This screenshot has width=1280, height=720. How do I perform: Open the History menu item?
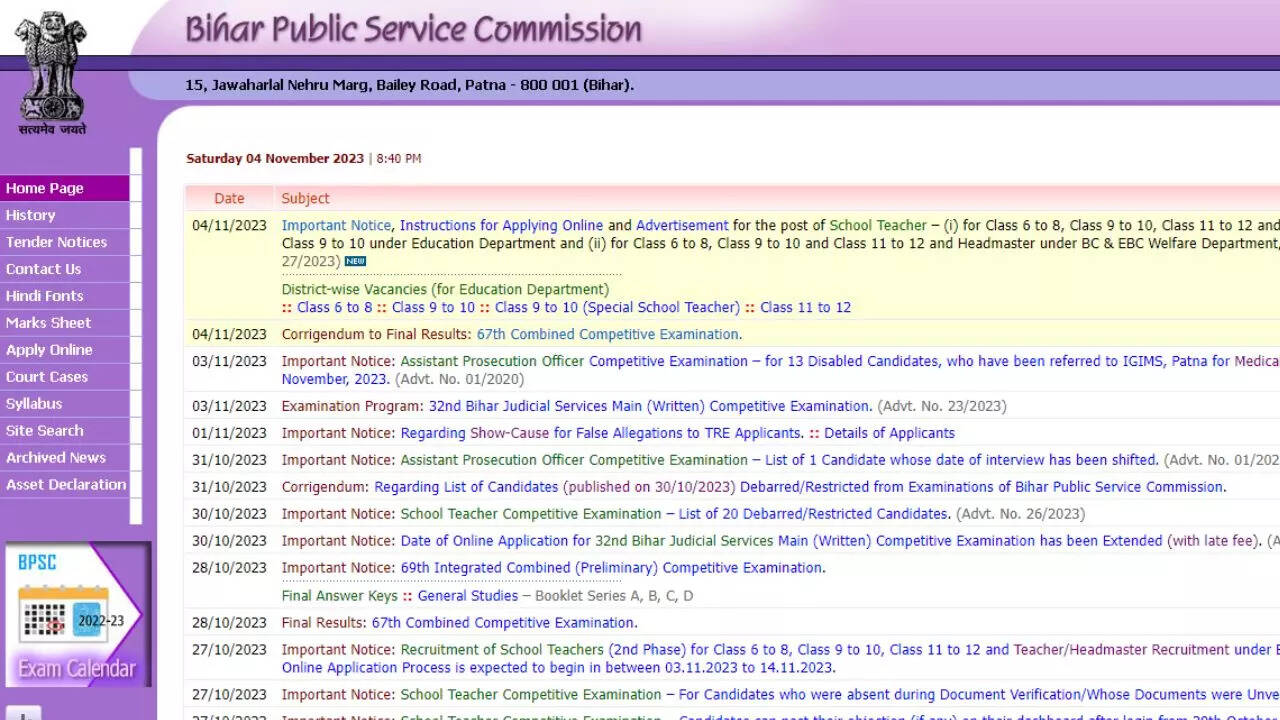[31, 215]
